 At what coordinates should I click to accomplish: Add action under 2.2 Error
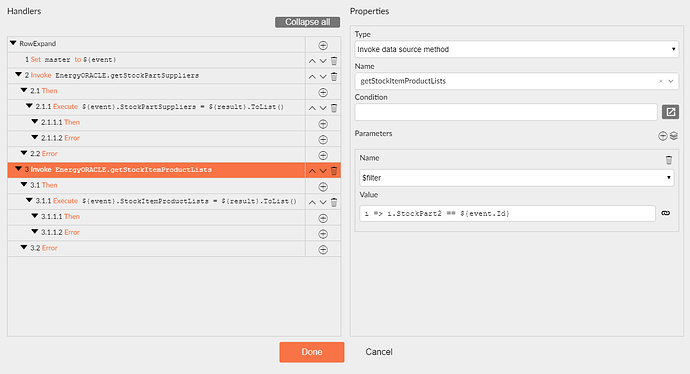(323, 155)
